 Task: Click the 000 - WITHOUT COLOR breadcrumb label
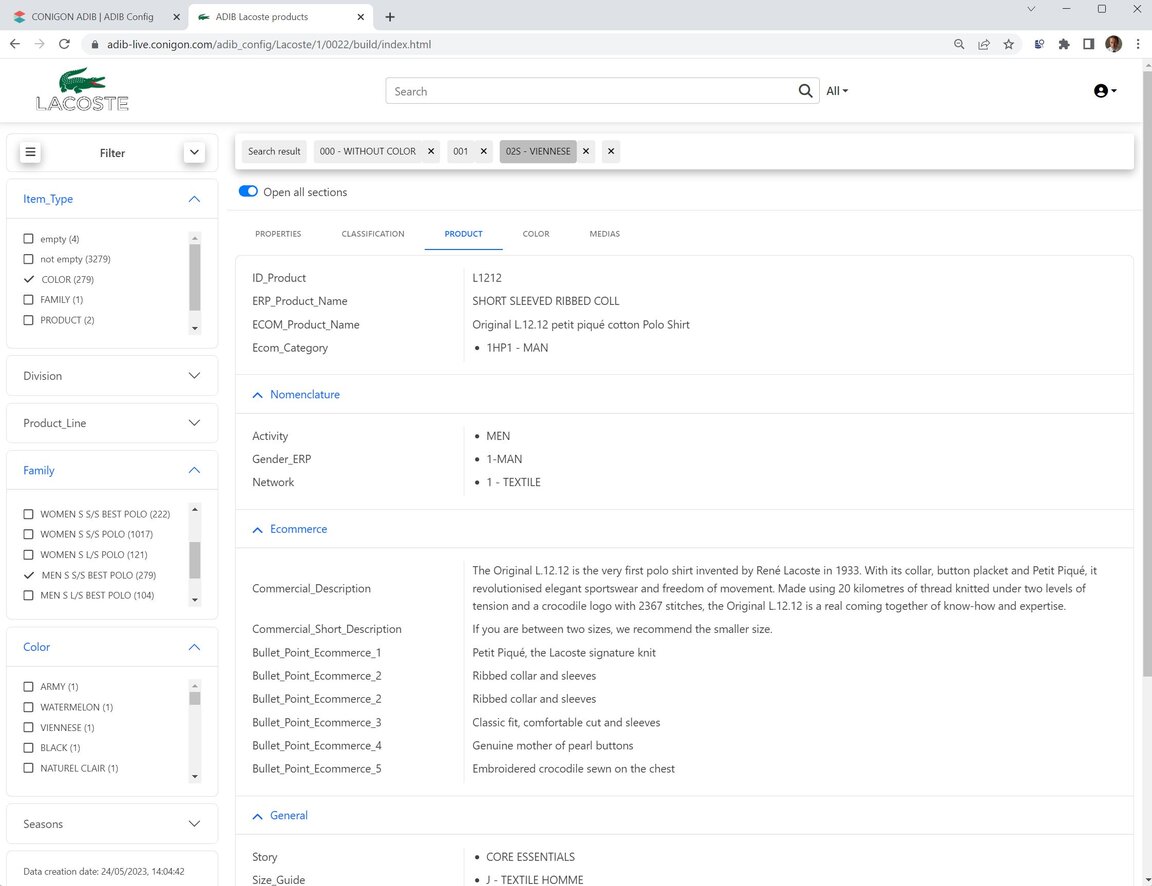coord(367,151)
